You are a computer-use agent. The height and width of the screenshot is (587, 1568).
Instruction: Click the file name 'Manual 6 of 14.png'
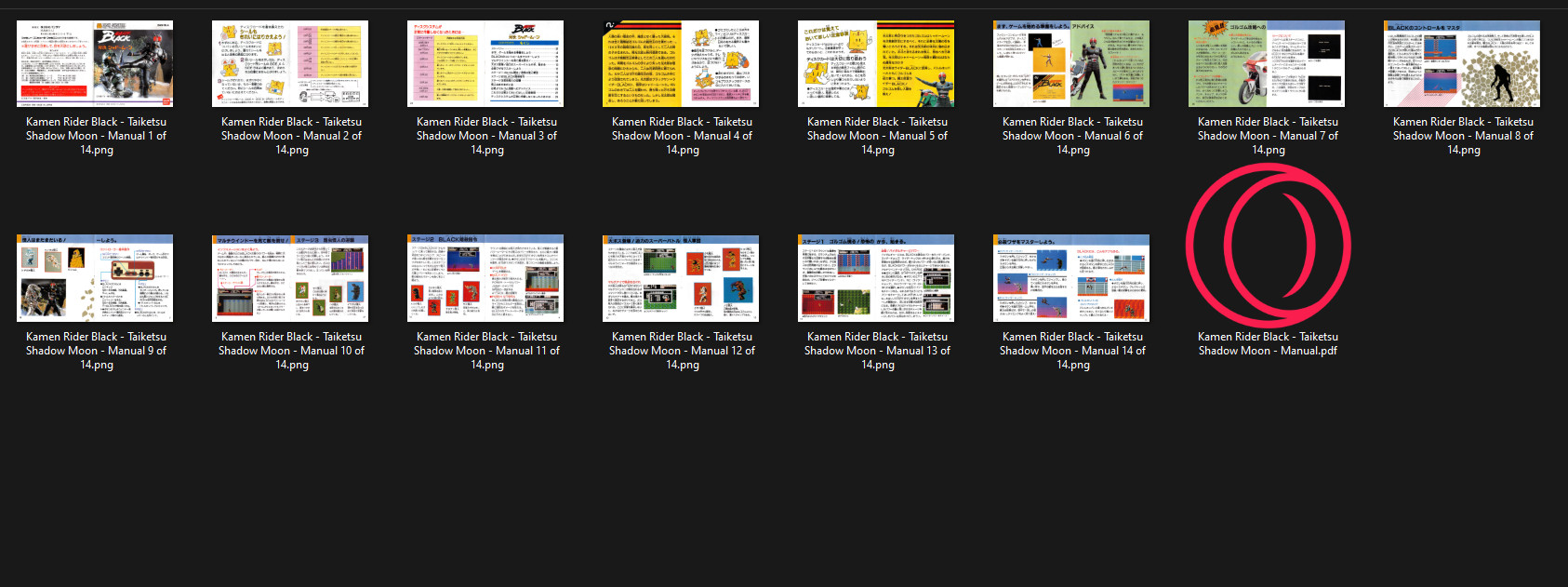point(1072,136)
